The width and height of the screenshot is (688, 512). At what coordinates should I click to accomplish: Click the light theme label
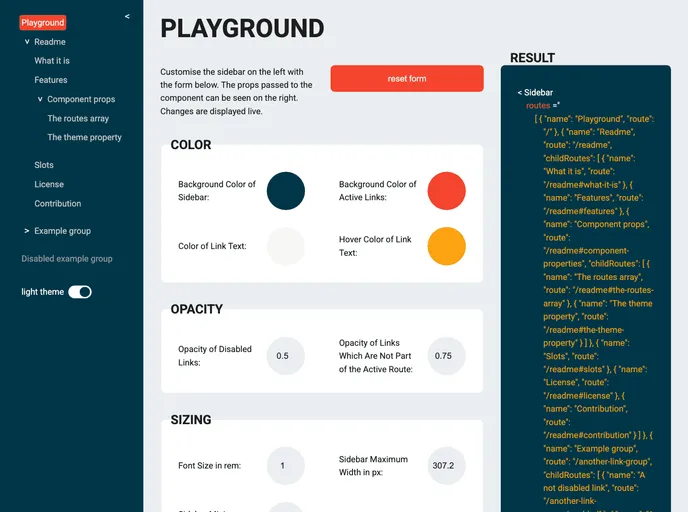(x=43, y=292)
